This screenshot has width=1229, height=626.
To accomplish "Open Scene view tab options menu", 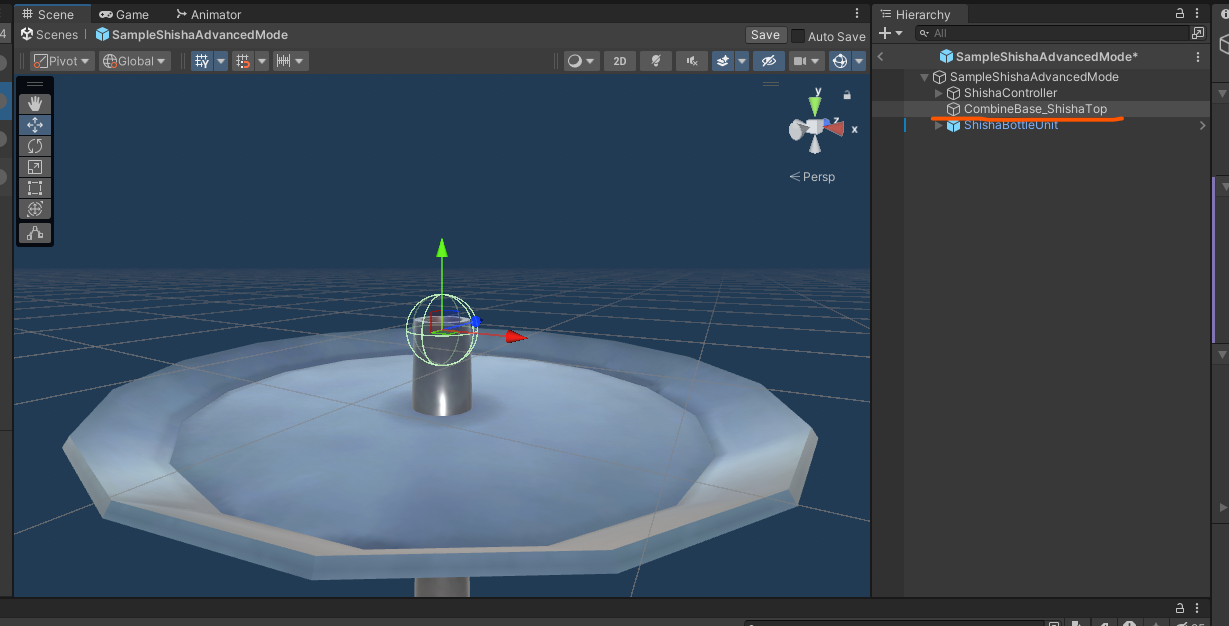I will pyautogui.click(x=857, y=14).
